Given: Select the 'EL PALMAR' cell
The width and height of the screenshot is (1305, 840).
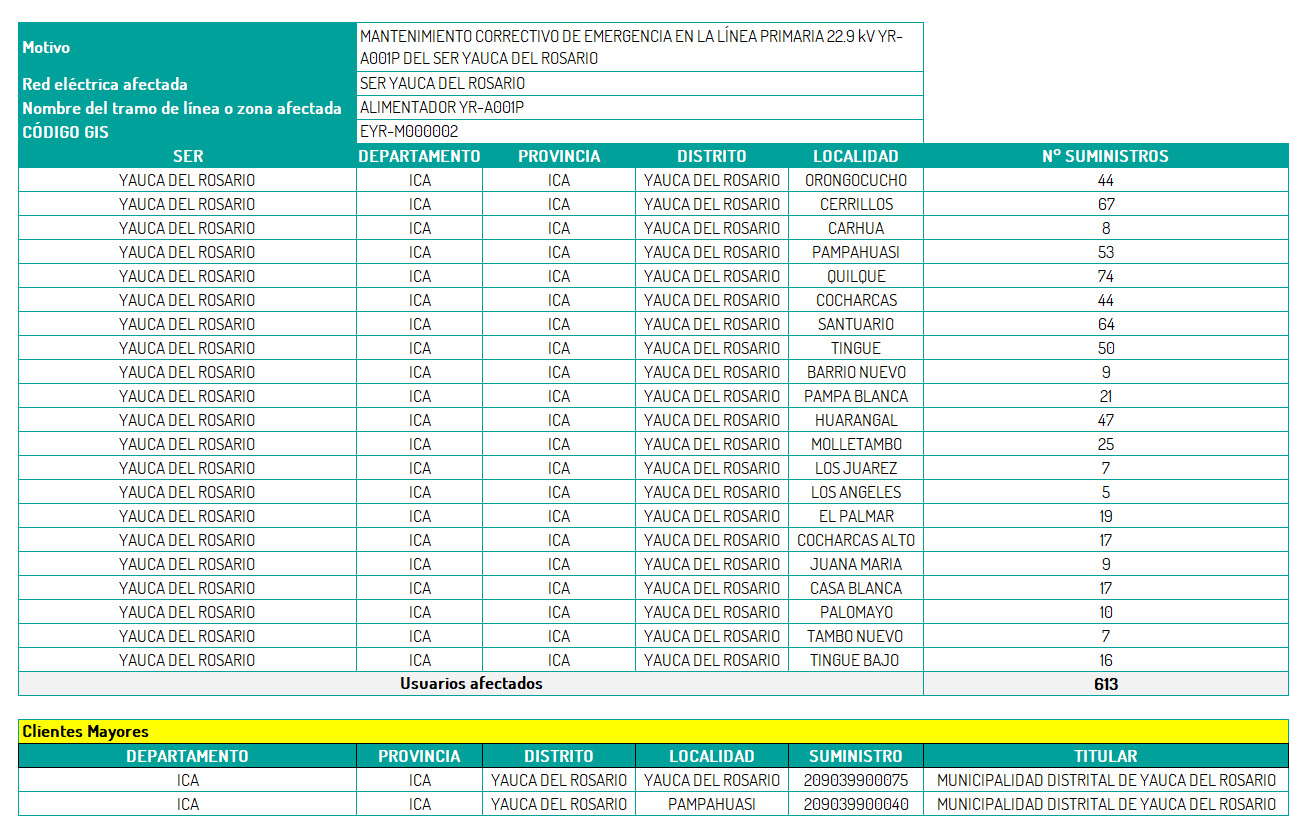Looking at the screenshot, I should tap(855, 516).
